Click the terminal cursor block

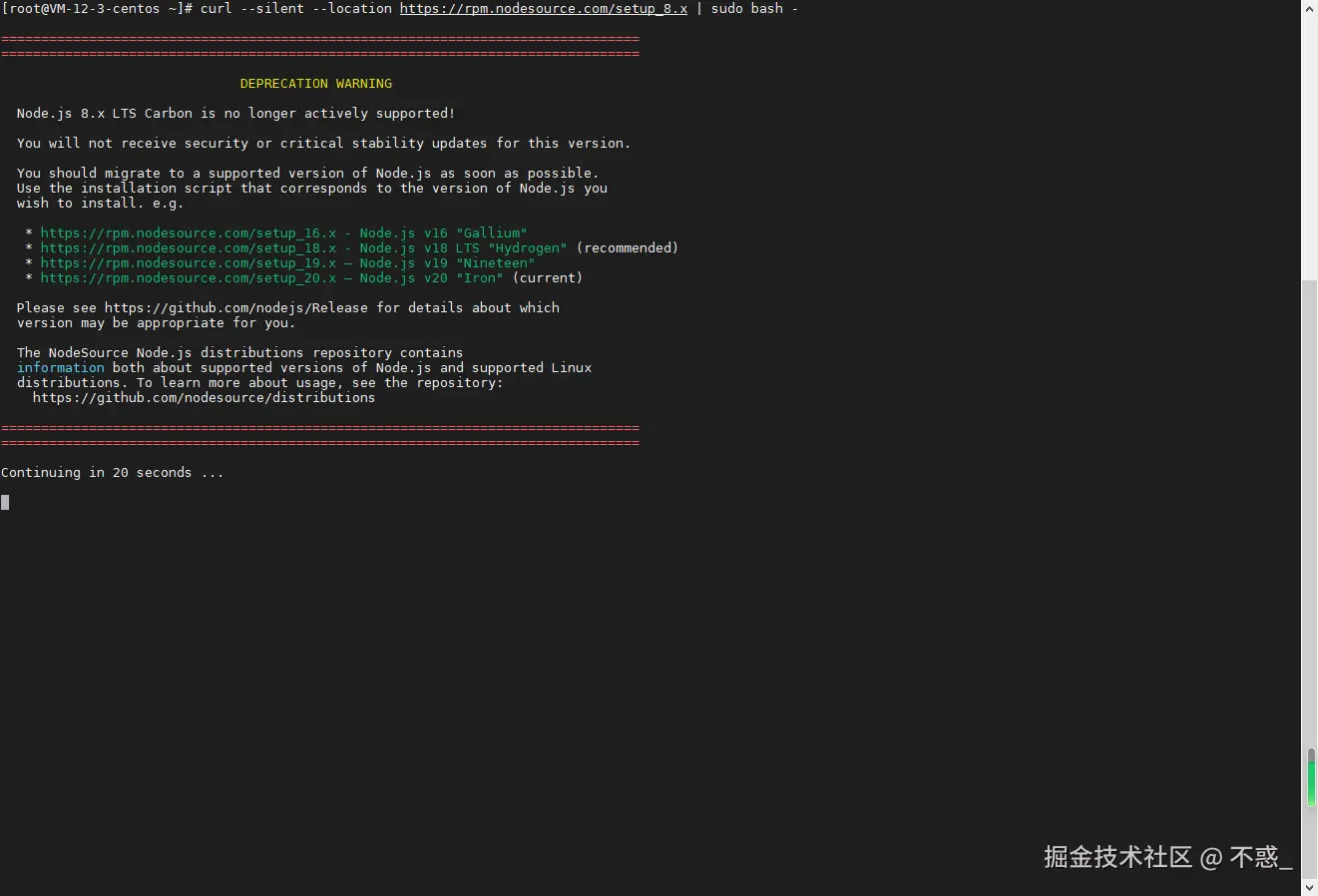point(5,502)
